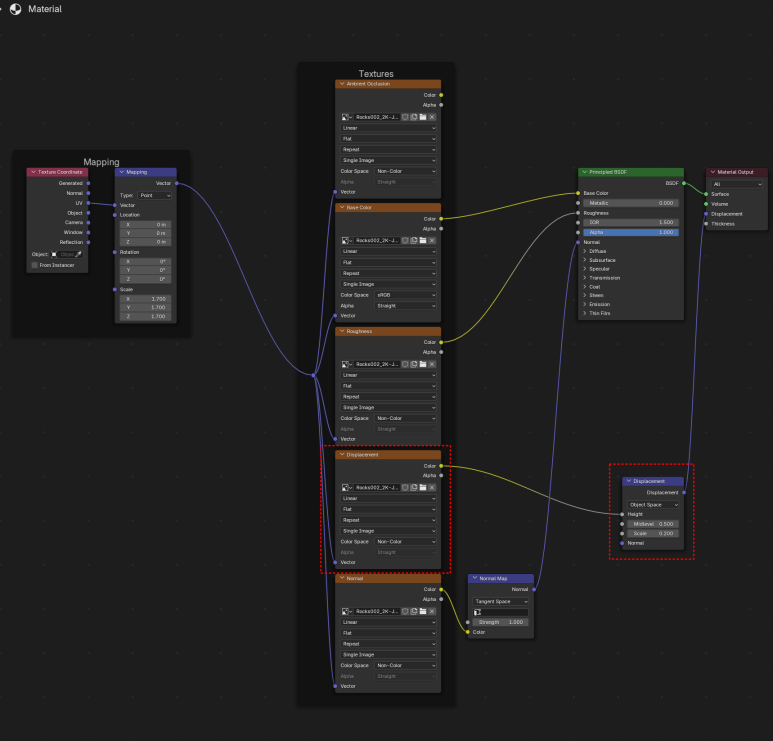773x741 pixels.
Task: Expand Diffuse panel in Principled BSDF
Action: tap(585, 251)
